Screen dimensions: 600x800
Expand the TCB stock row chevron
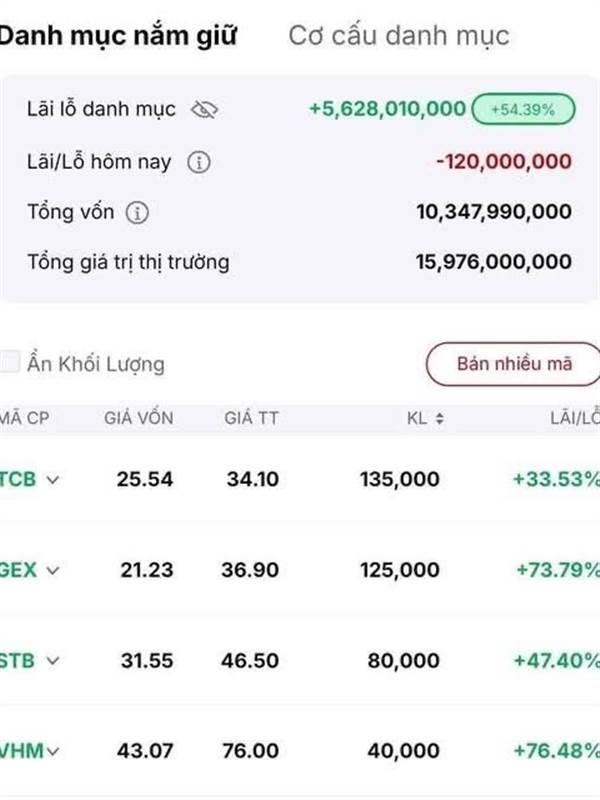pos(53,480)
